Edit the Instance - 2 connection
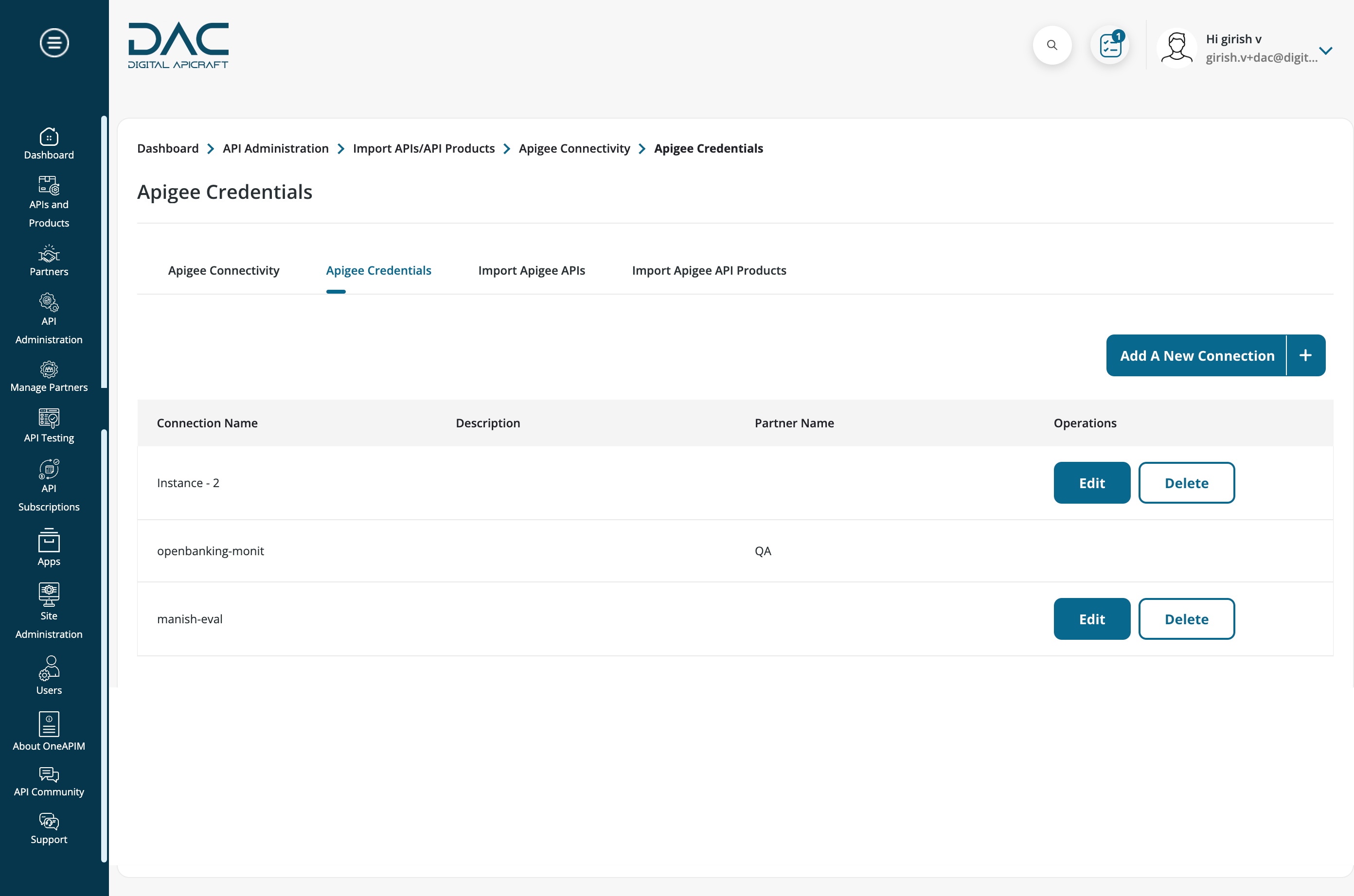Image resolution: width=1354 pixels, height=896 pixels. tap(1092, 483)
